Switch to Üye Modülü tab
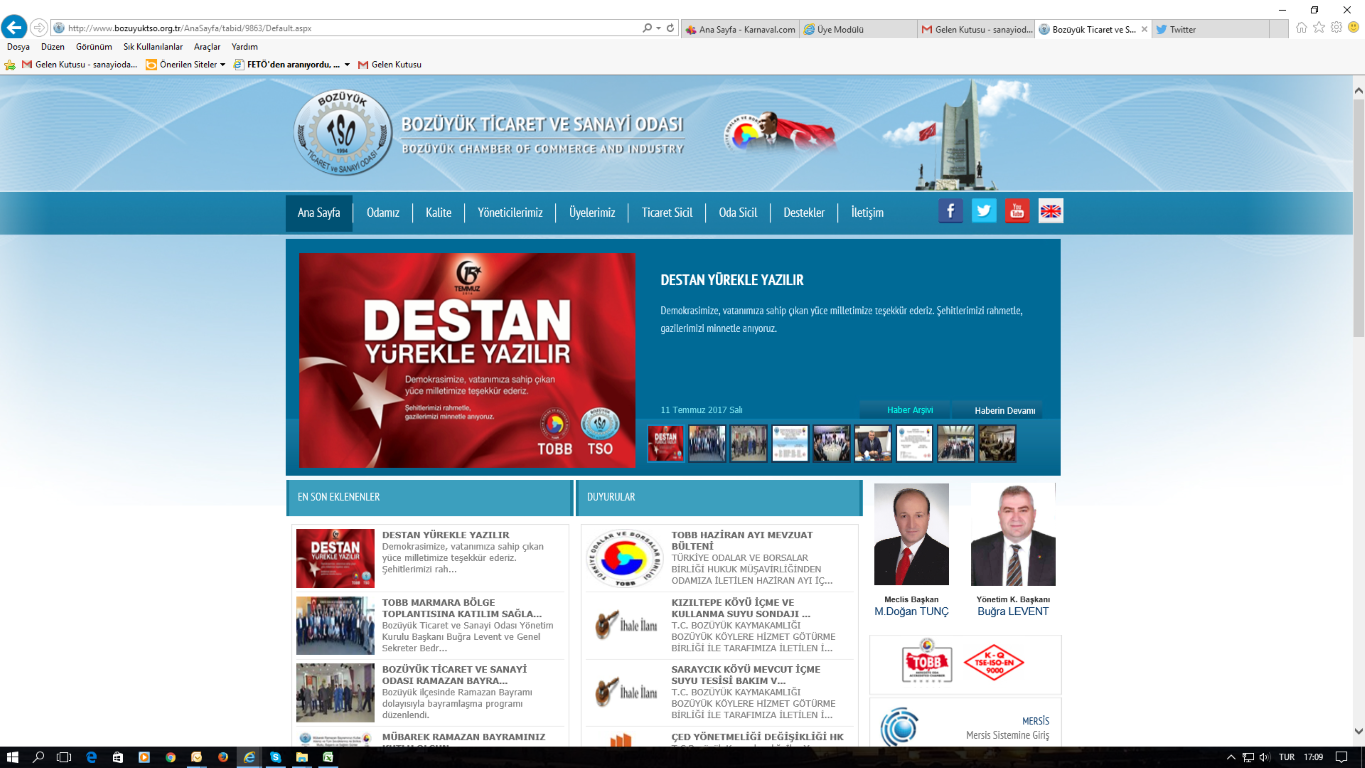1365x768 pixels. 858,29
